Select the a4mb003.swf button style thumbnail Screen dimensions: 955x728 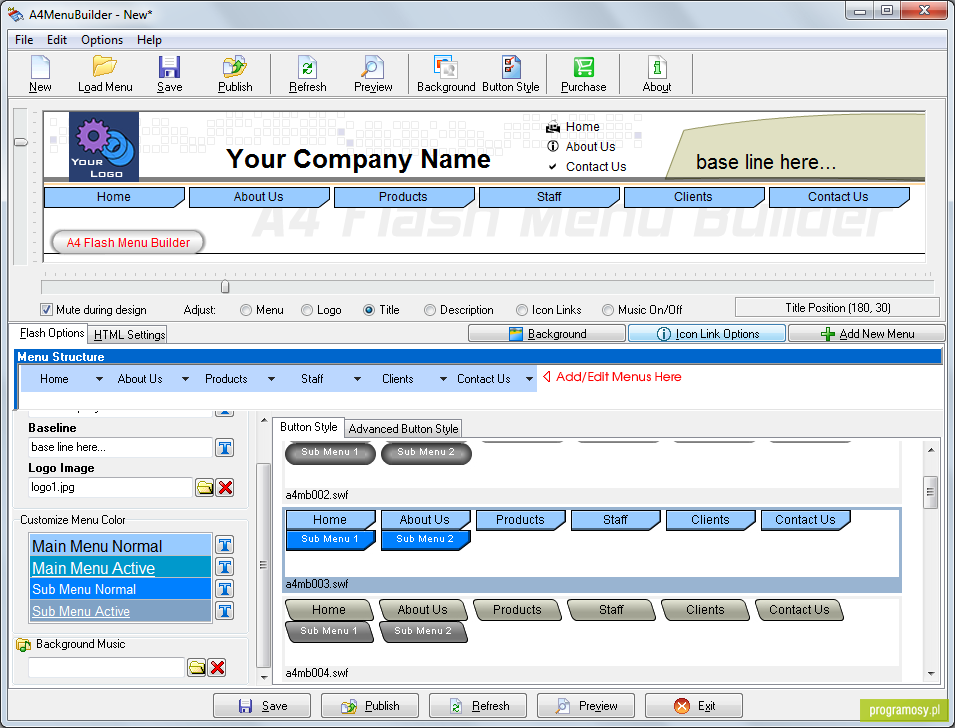pos(592,550)
